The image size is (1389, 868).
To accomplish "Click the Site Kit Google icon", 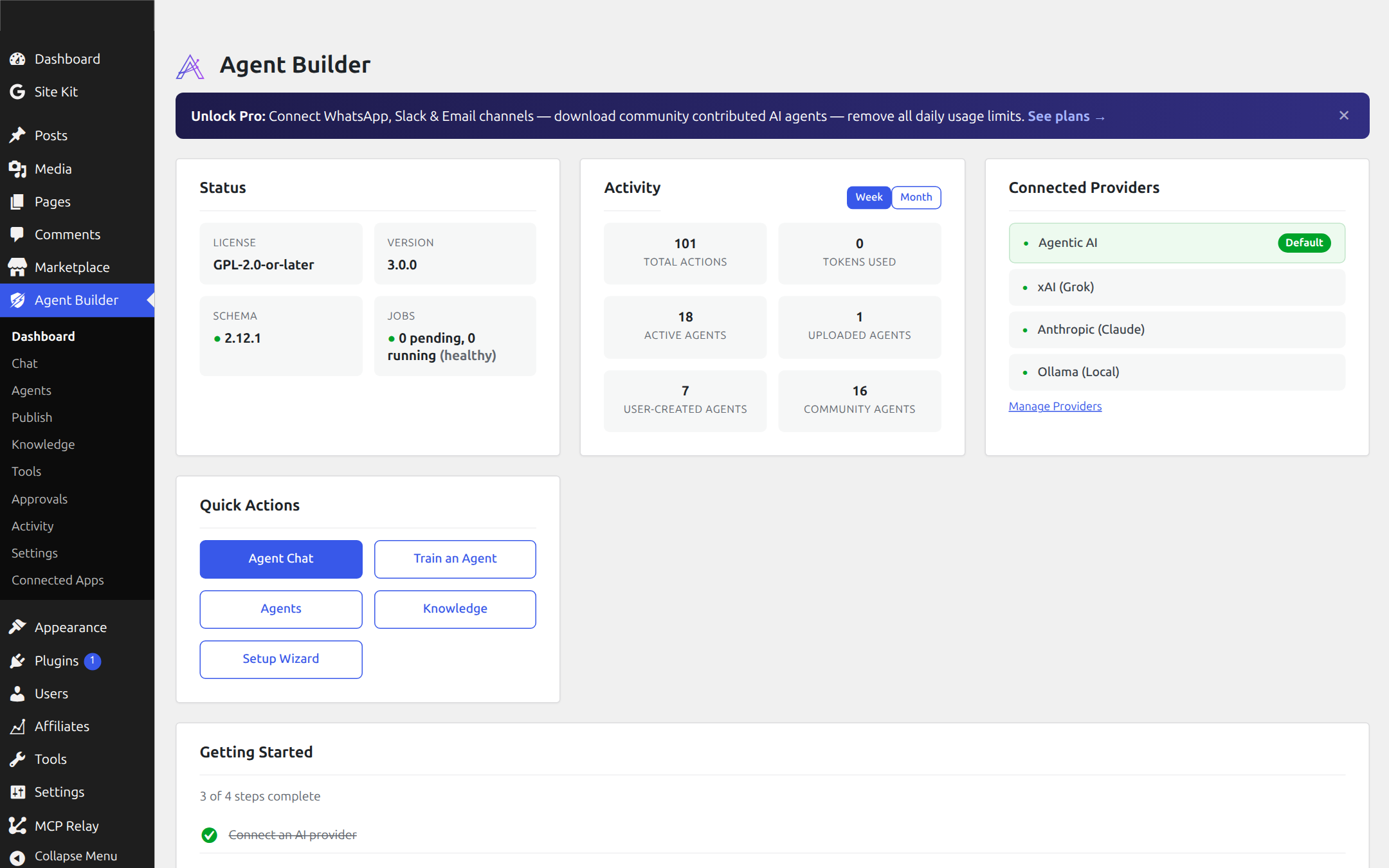I will pyautogui.click(x=17, y=92).
